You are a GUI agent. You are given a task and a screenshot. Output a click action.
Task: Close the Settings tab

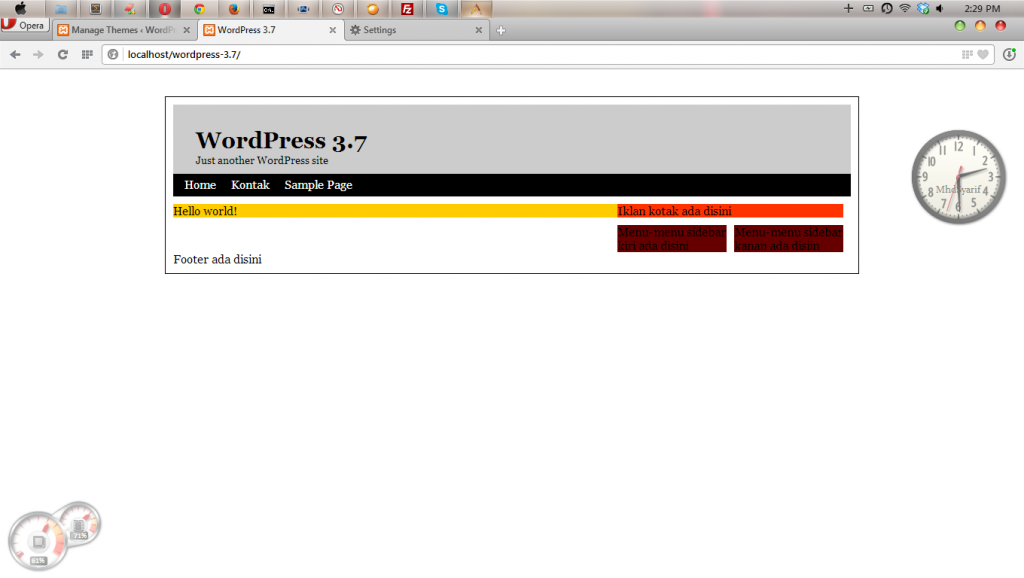(479, 30)
